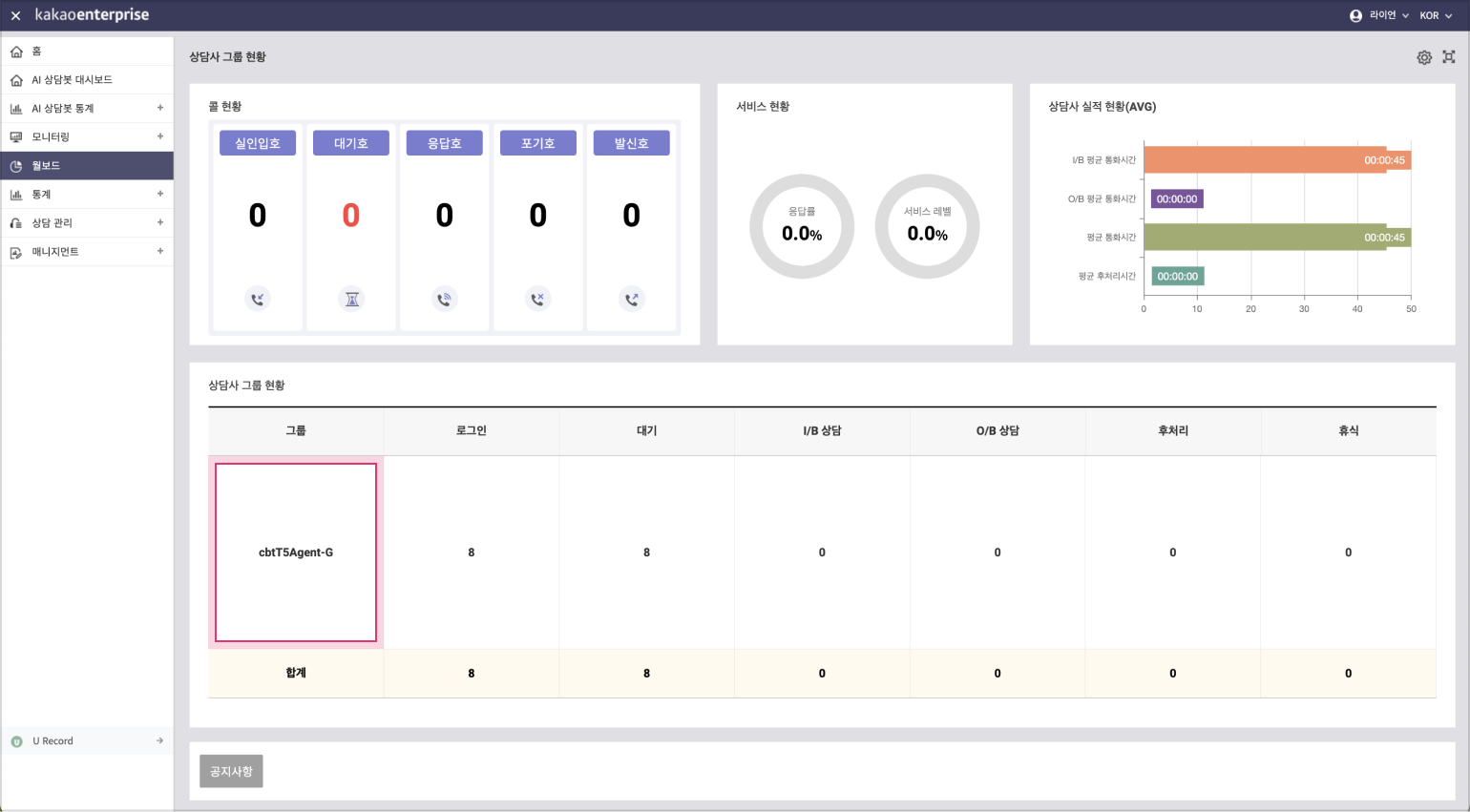The height and width of the screenshot is (812, 1470).
Task: Click the hourglass icon under 대기호
Action: point(351,300)
